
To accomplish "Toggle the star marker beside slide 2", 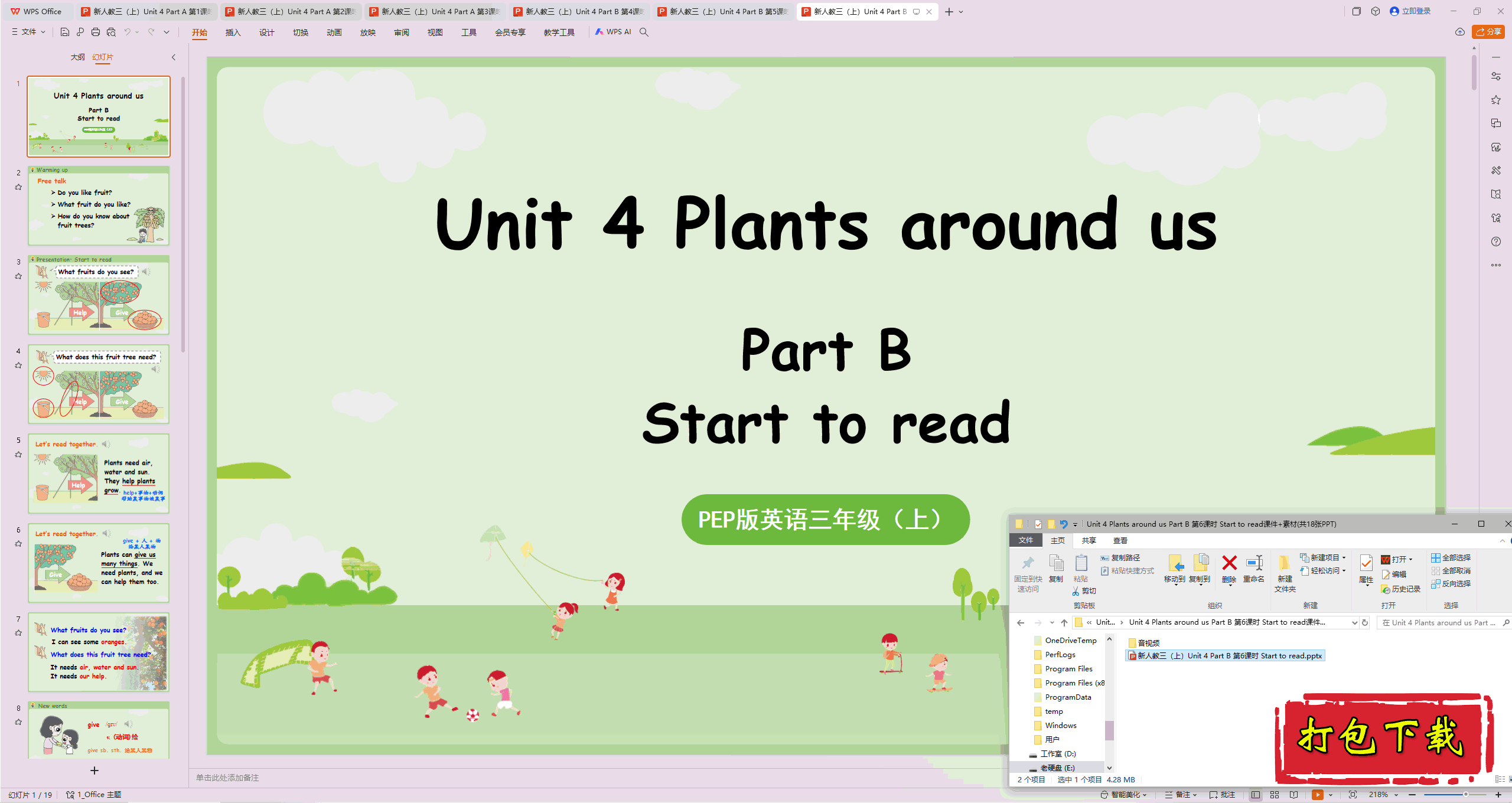I will tap(18, 187).
